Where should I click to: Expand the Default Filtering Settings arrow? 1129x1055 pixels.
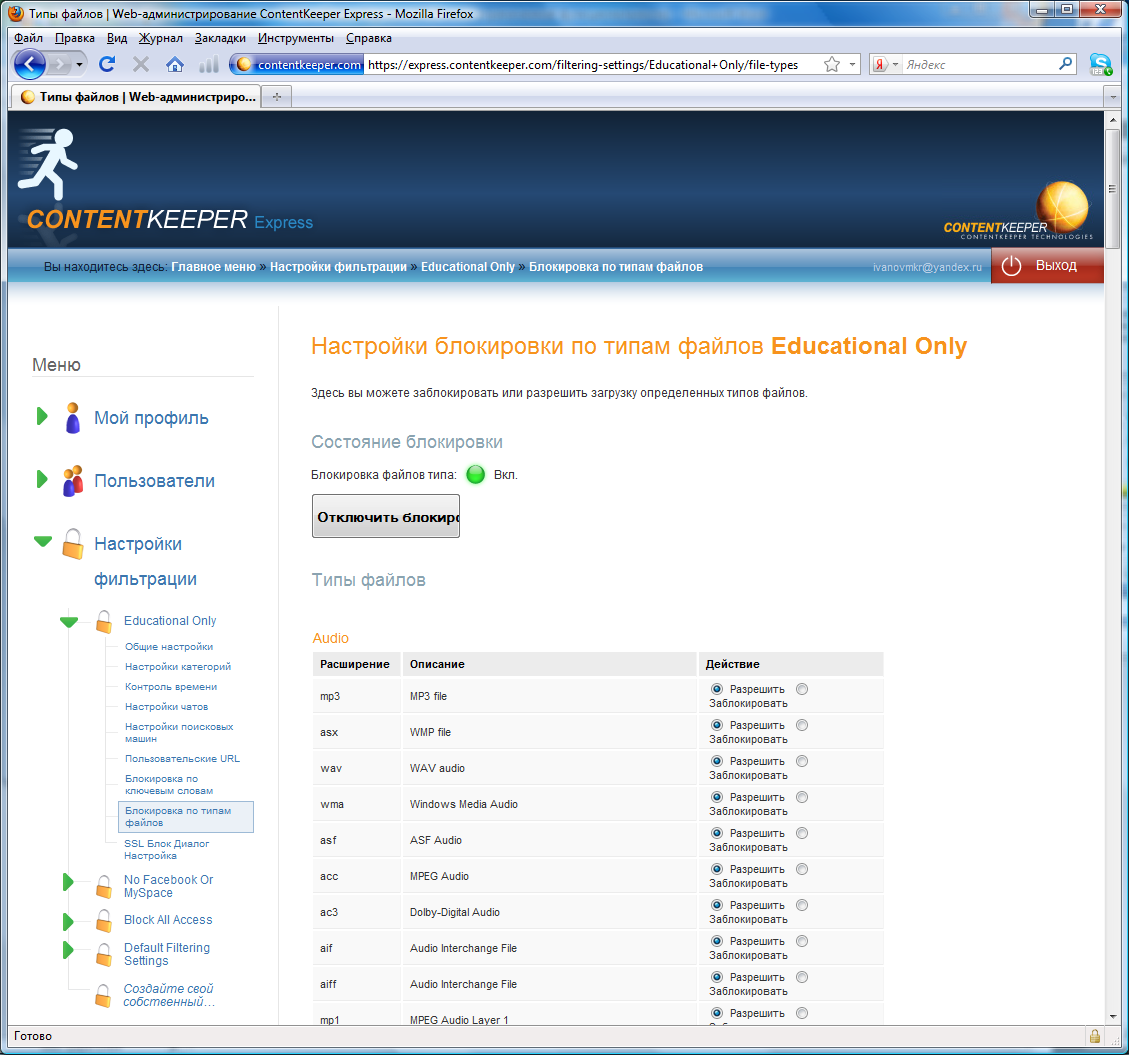68,950
